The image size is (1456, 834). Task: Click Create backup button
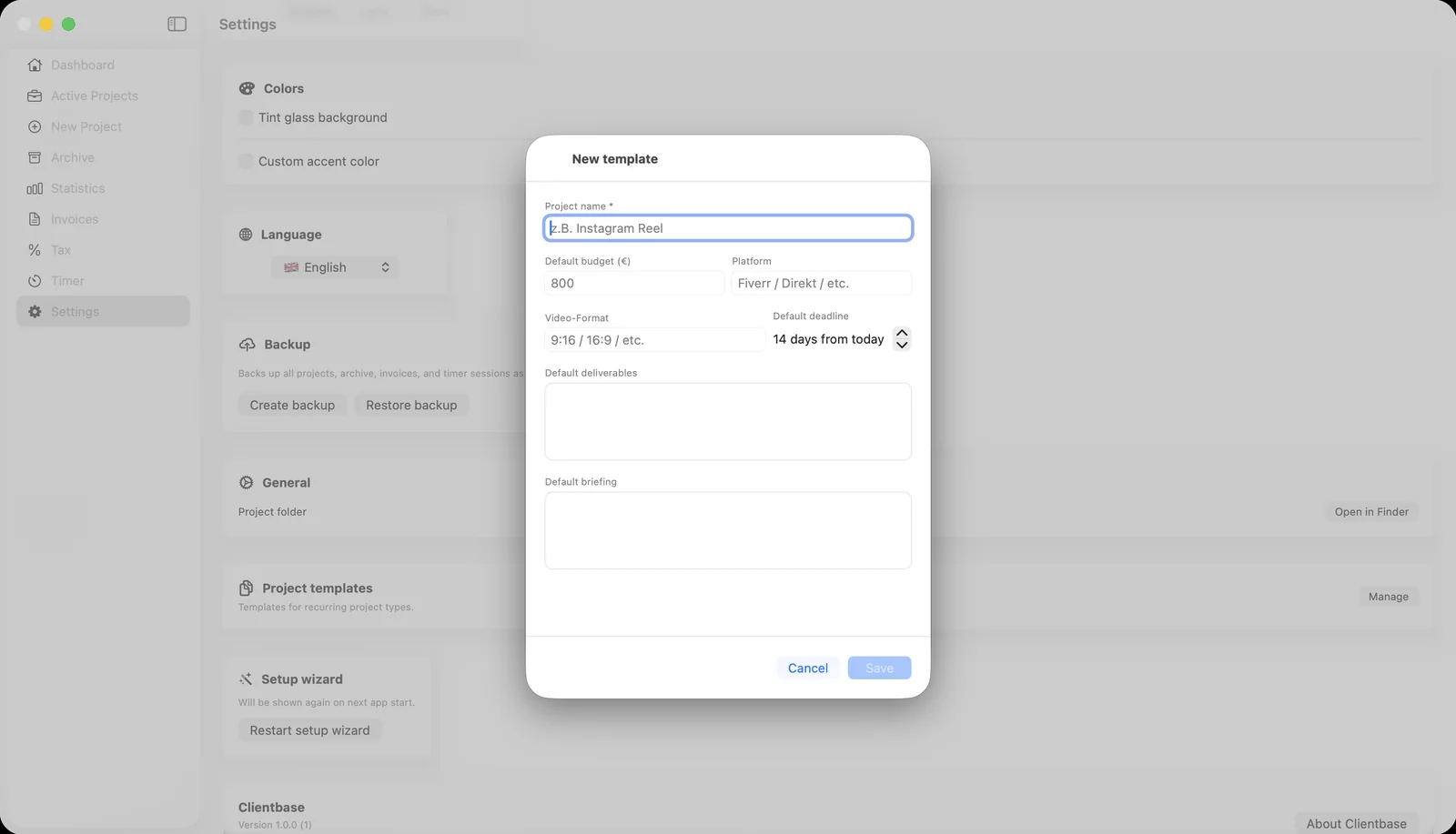[292, 406]
